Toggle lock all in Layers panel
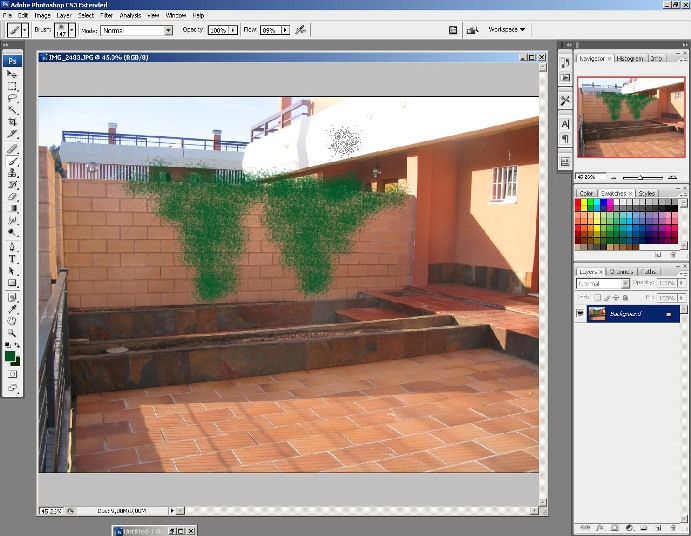This screenshot has width=691, height=536. 625,298
